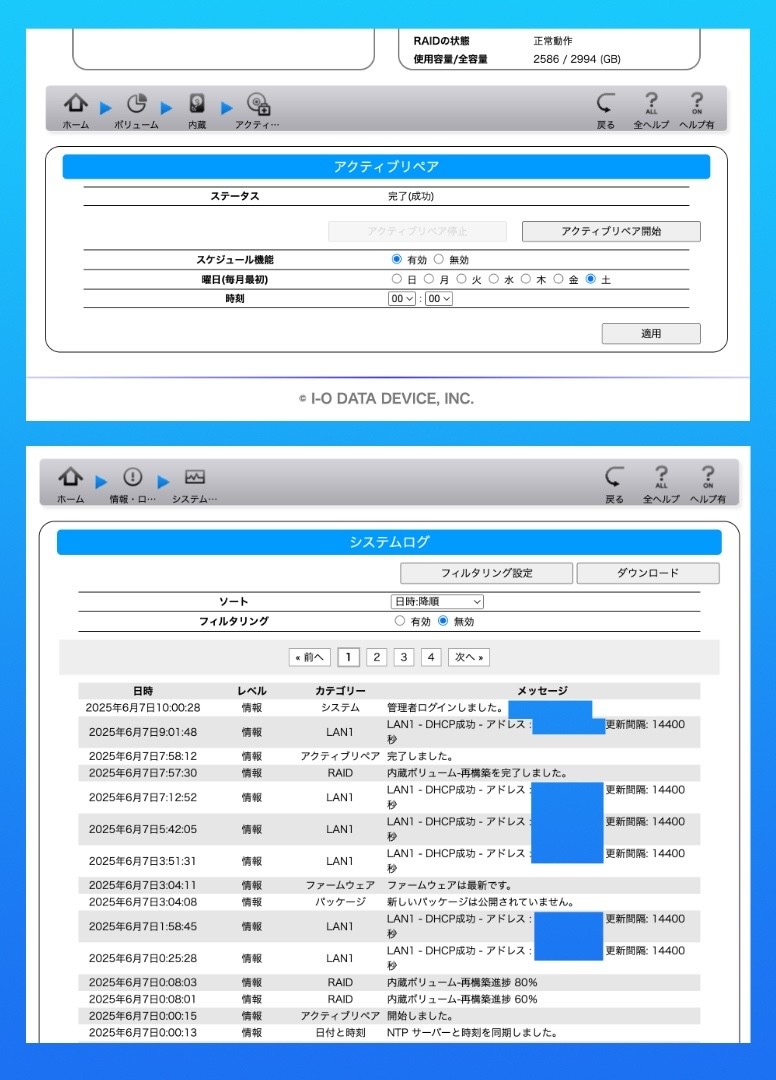Click the カテゴリー column header
Image resolution: width=776 pixels, height=1080 pixels.
tap(340, 691)
